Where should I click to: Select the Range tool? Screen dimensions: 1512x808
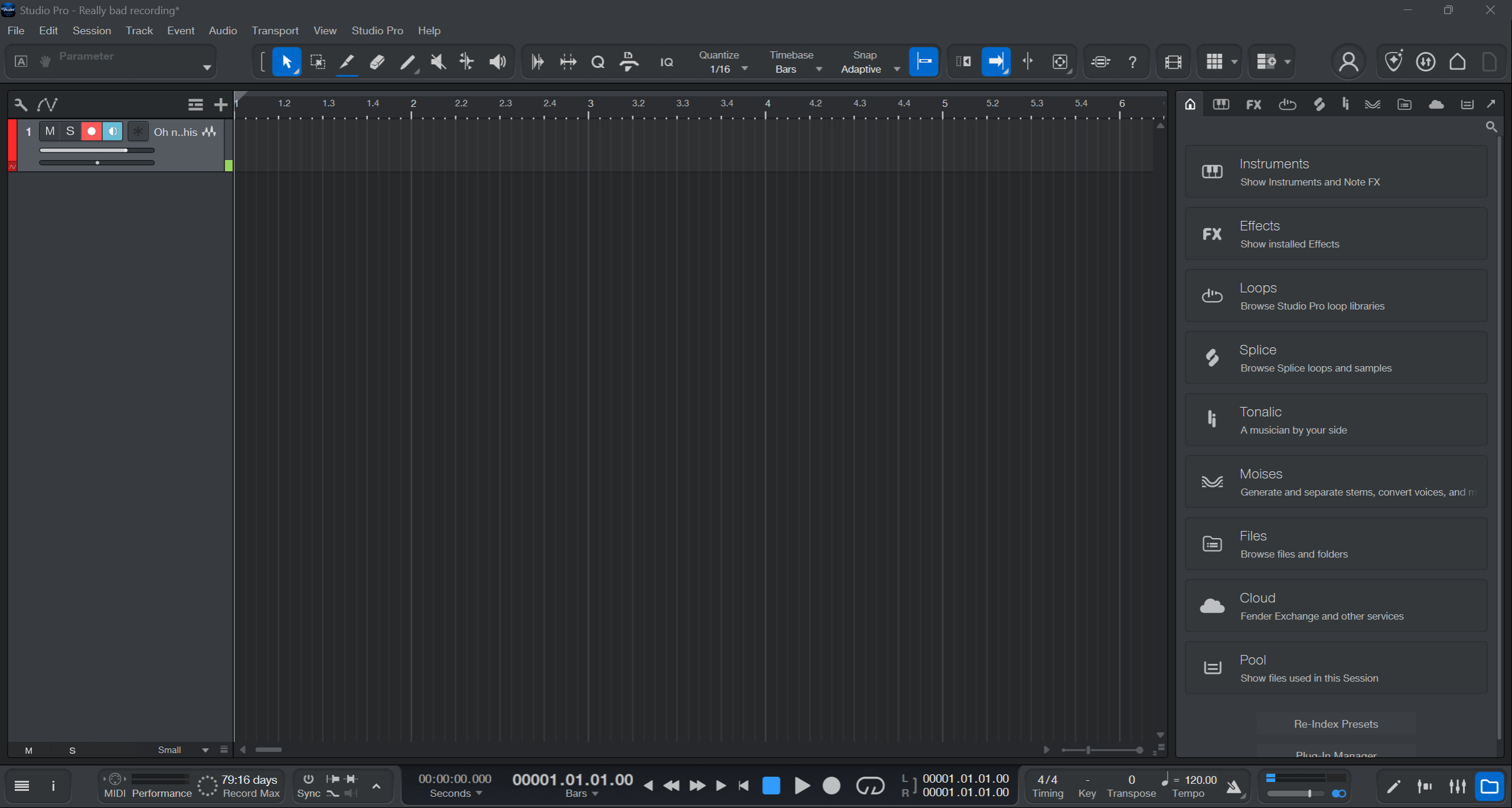click(318, 61)
